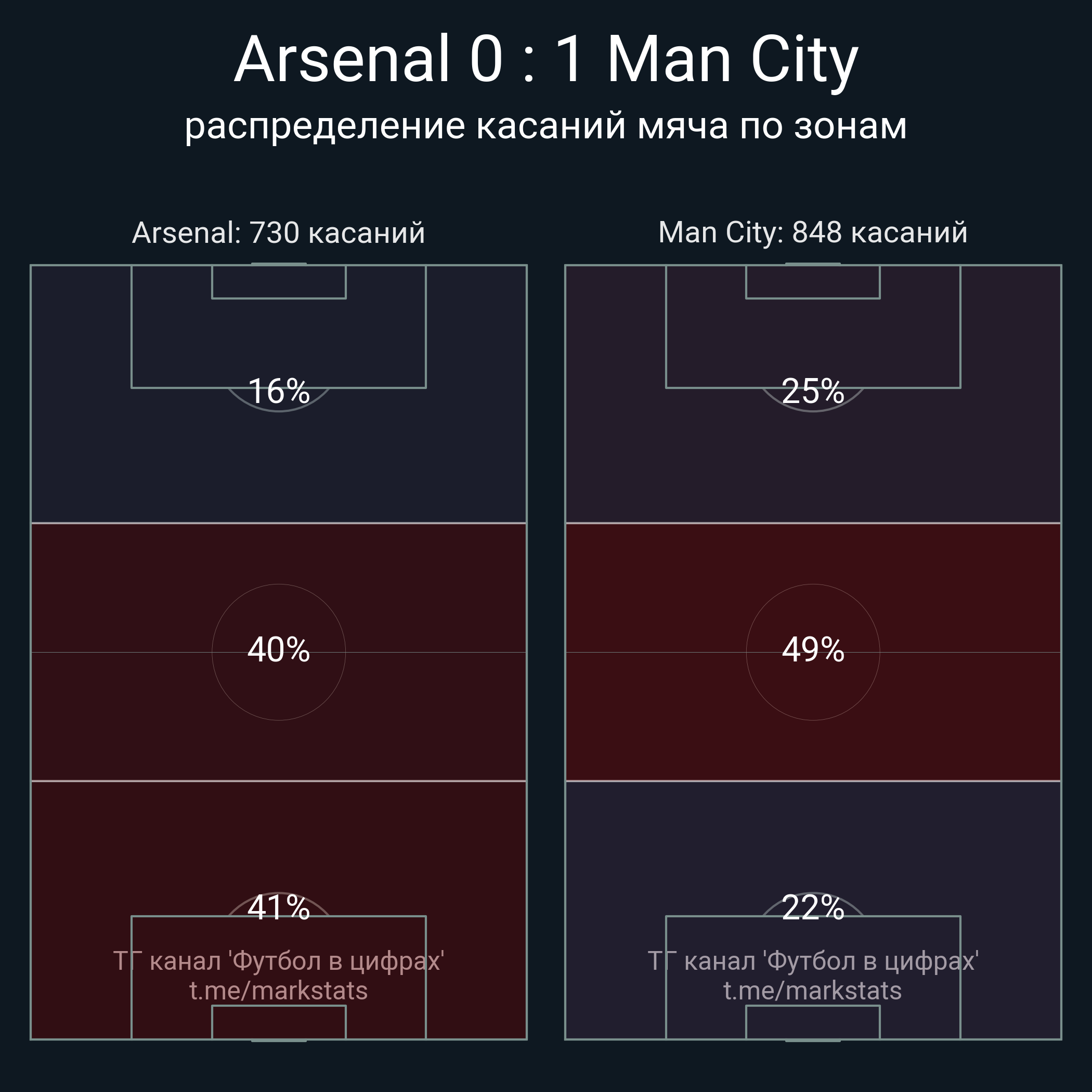The height and width of the screenshot is (1092, 1092).
Task: Open t.me/markstats link on Arsenal pitch
Action: click(278, 991)
